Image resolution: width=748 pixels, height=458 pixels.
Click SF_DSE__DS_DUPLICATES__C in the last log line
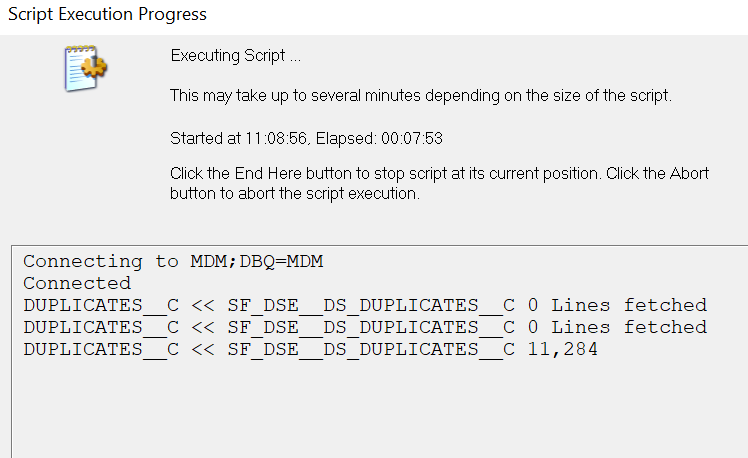tap(371, 349)
